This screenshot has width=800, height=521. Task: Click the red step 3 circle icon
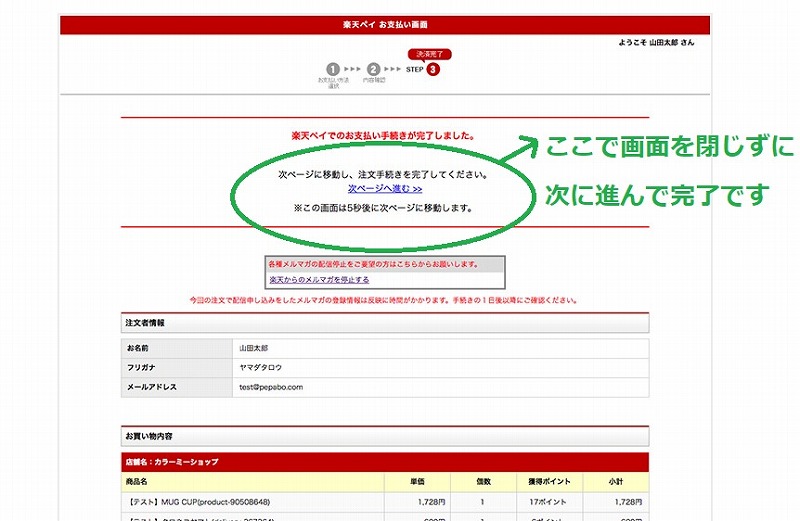point(433,69)
